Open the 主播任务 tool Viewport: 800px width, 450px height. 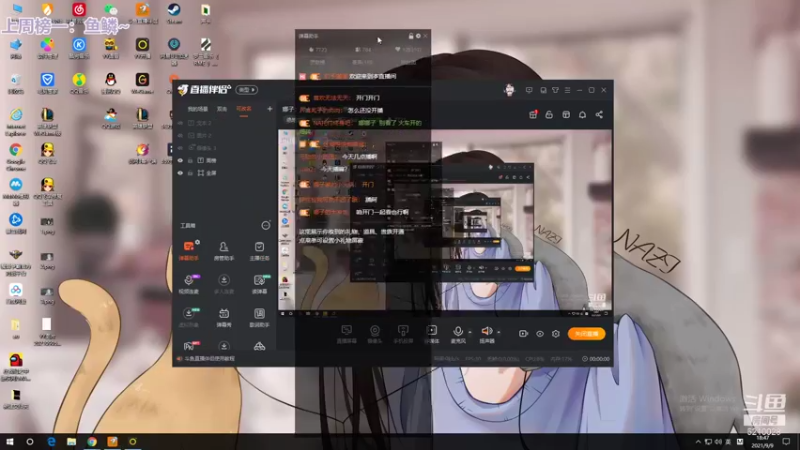[x=259, y=251]
